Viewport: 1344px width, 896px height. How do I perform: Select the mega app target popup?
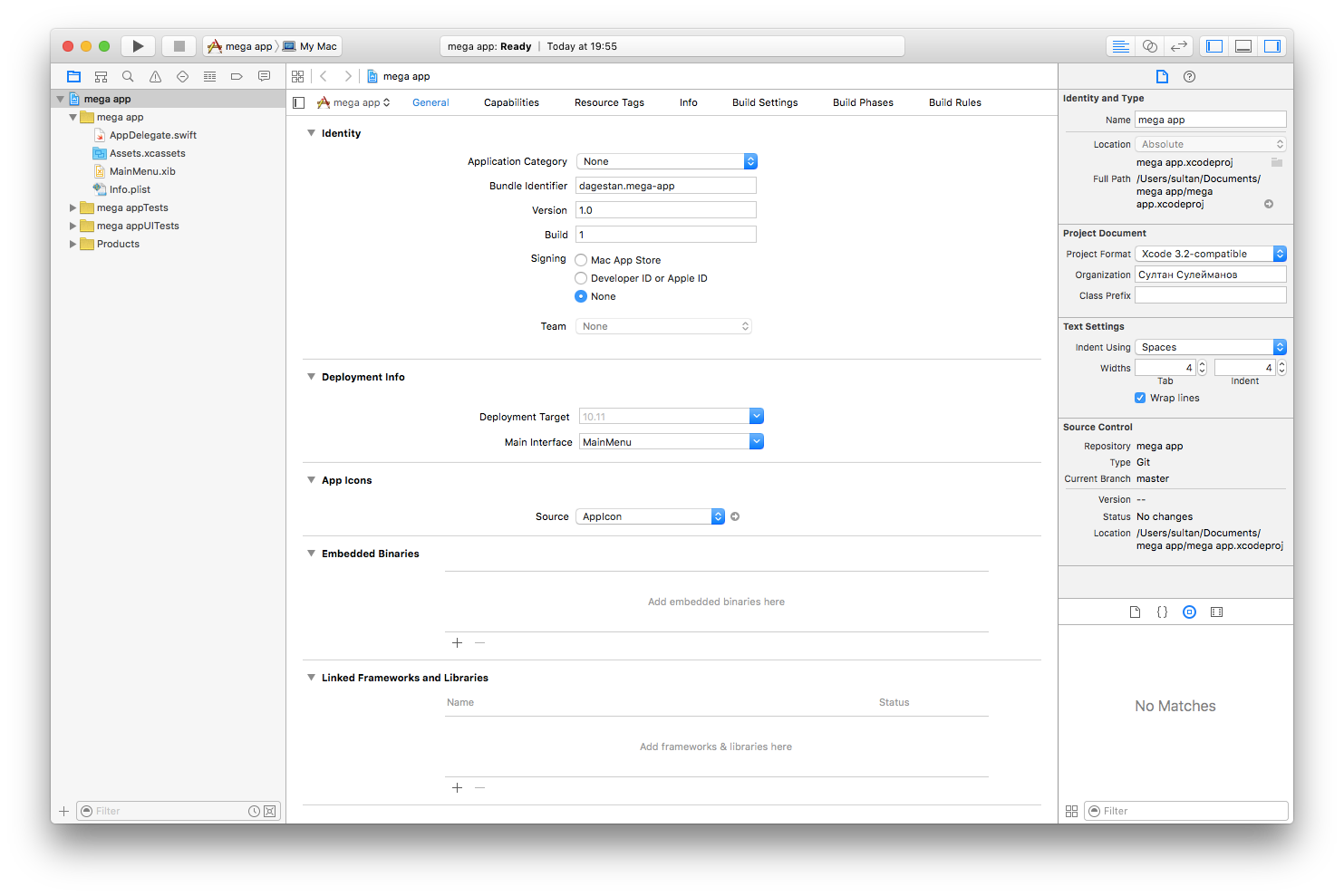point(353,103)
